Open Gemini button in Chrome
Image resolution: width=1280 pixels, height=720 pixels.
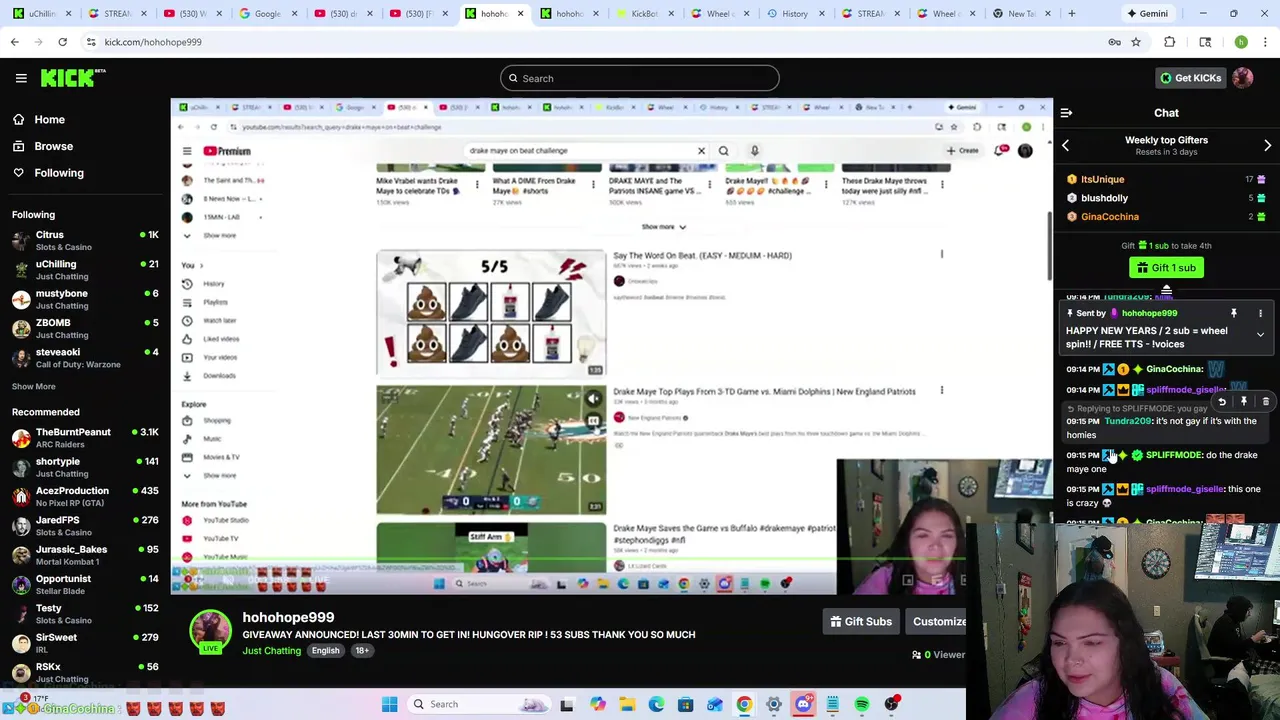[x=1146, y=14]
